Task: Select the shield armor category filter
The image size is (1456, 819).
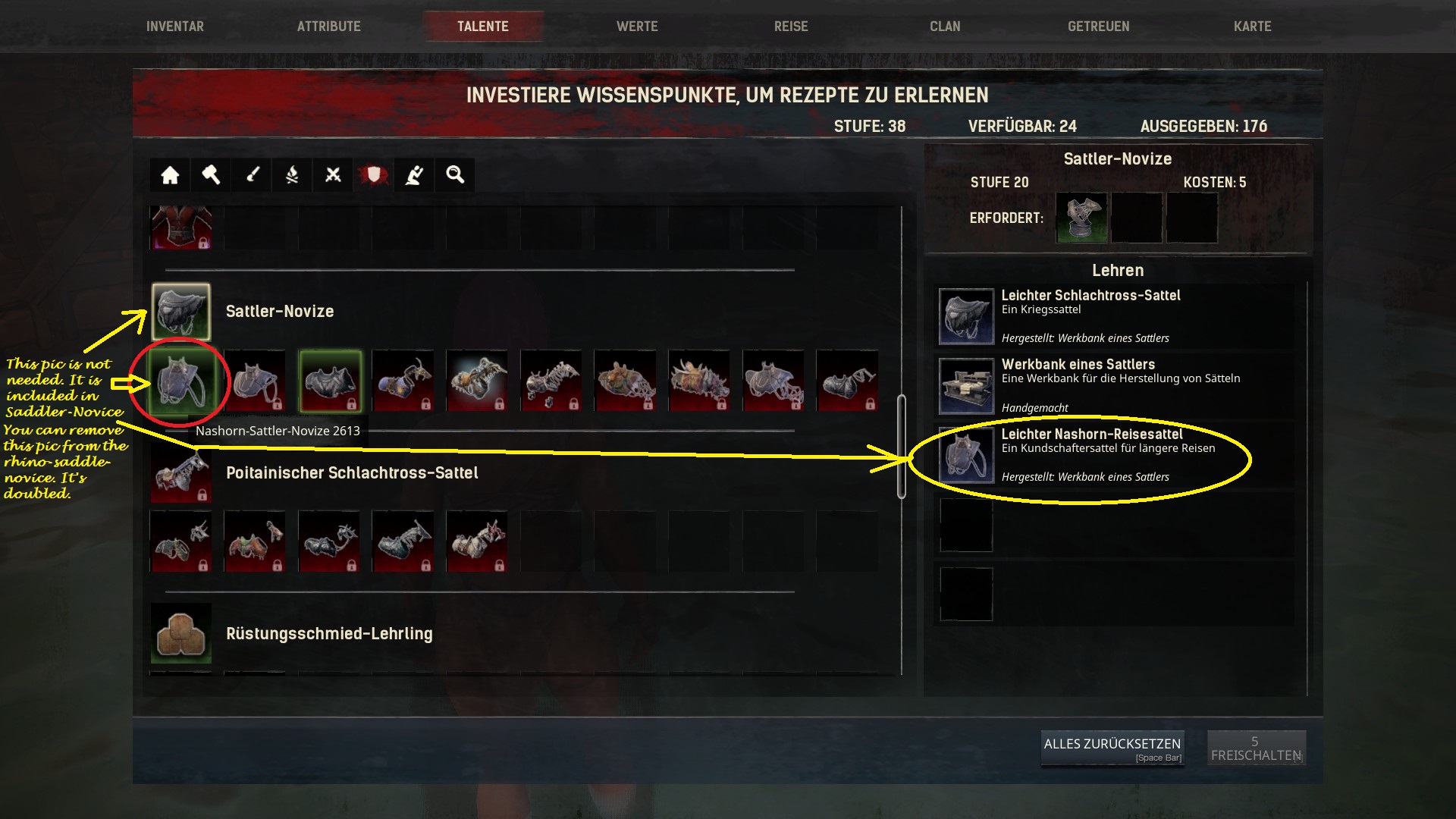Action: tap(373, 175)
